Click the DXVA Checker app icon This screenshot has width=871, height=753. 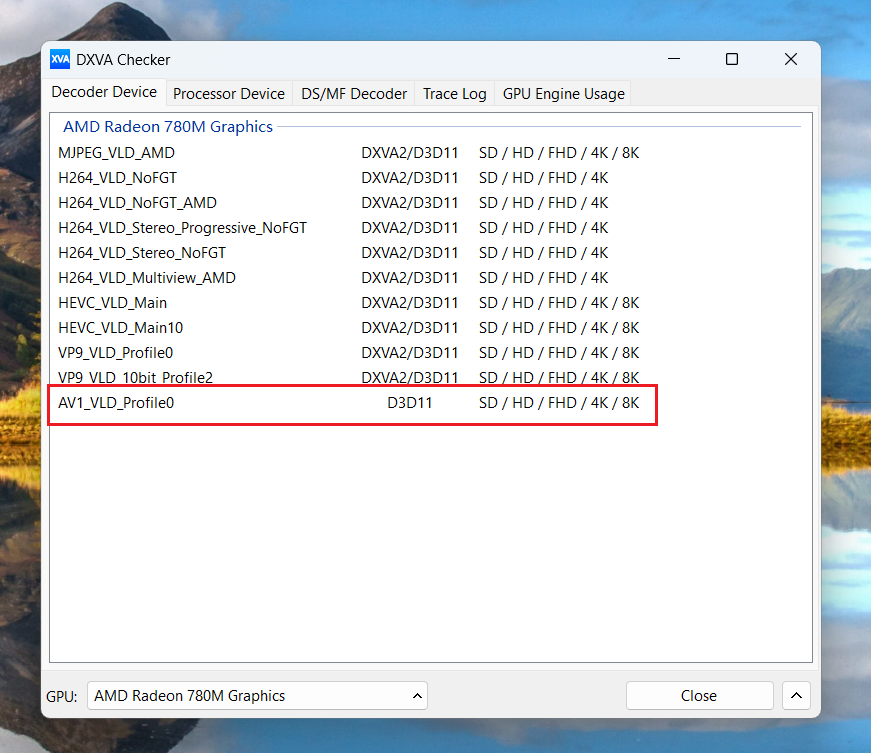[60, 59]
